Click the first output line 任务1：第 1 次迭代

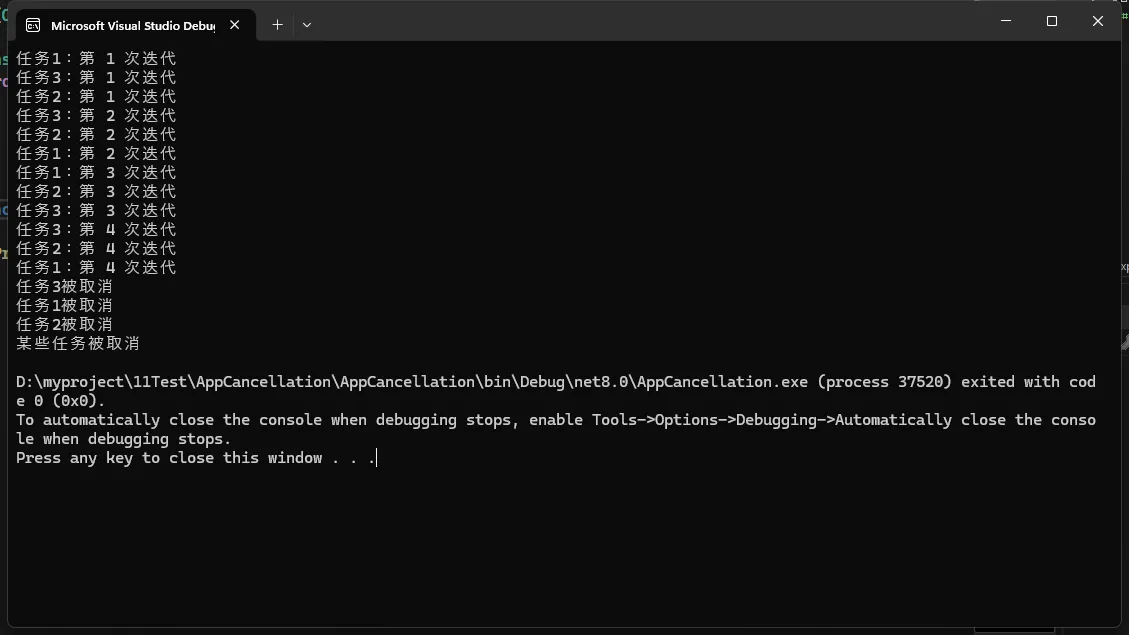tap(96, 58)
